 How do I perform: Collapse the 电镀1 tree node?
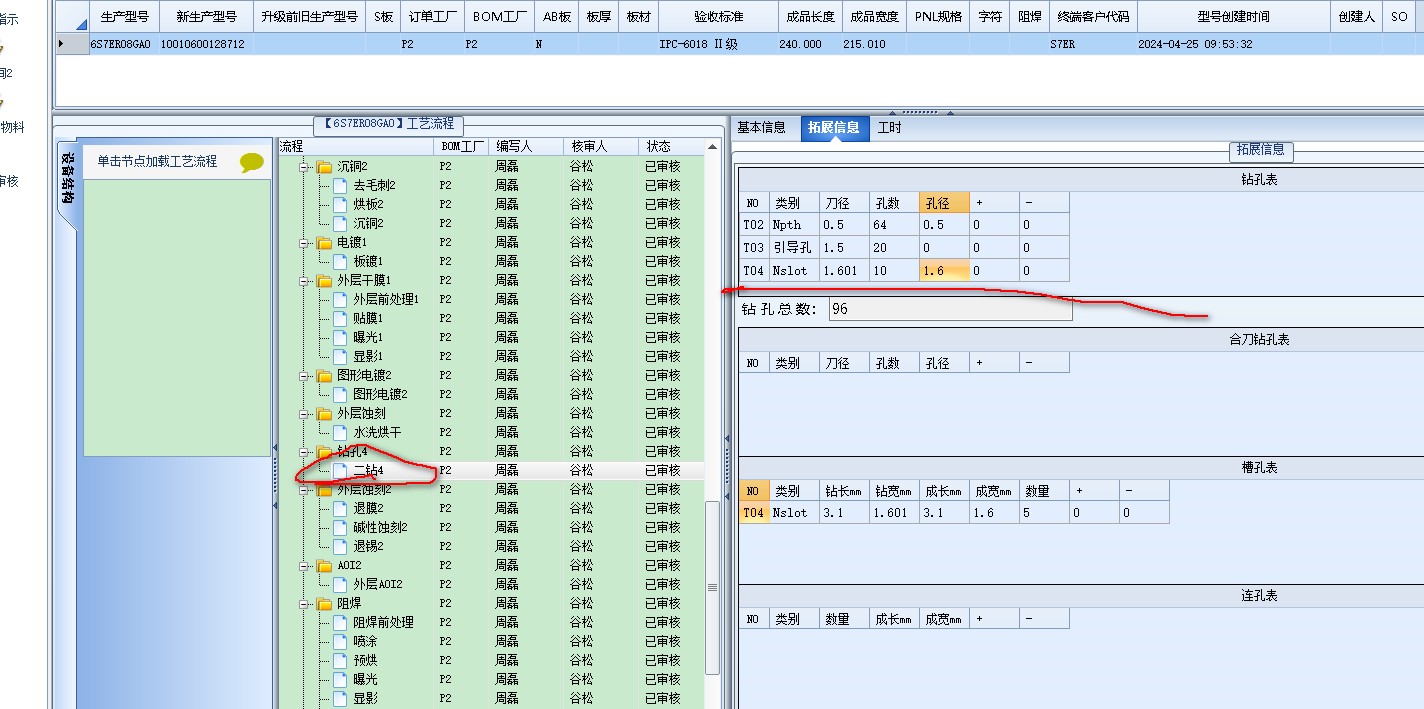[x=305, y=243]
